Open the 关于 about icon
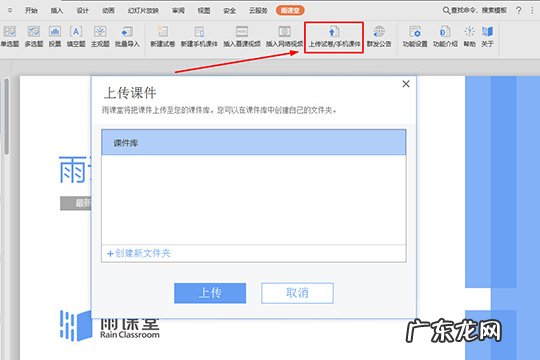The image size is (540, 360). pyautogui.click(x=487, y=37)
